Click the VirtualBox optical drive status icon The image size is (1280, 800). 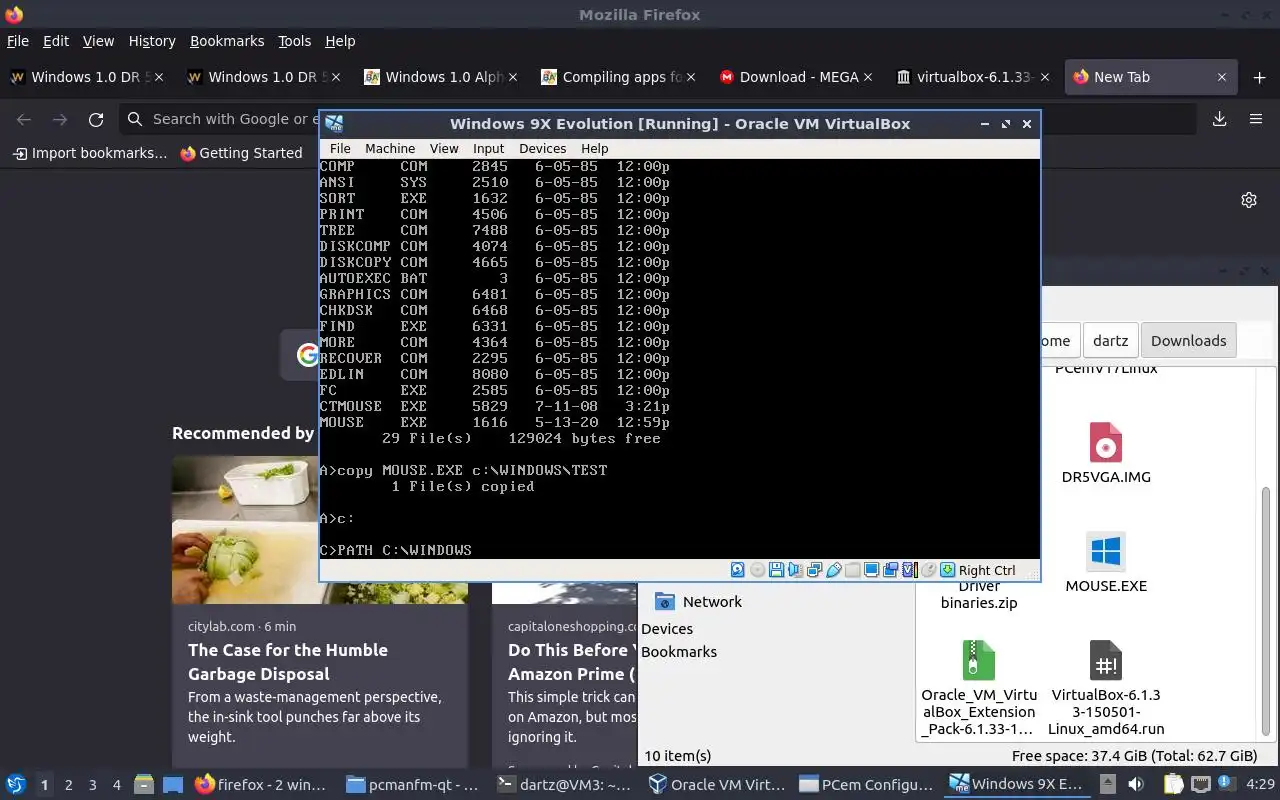pos(757,570)
